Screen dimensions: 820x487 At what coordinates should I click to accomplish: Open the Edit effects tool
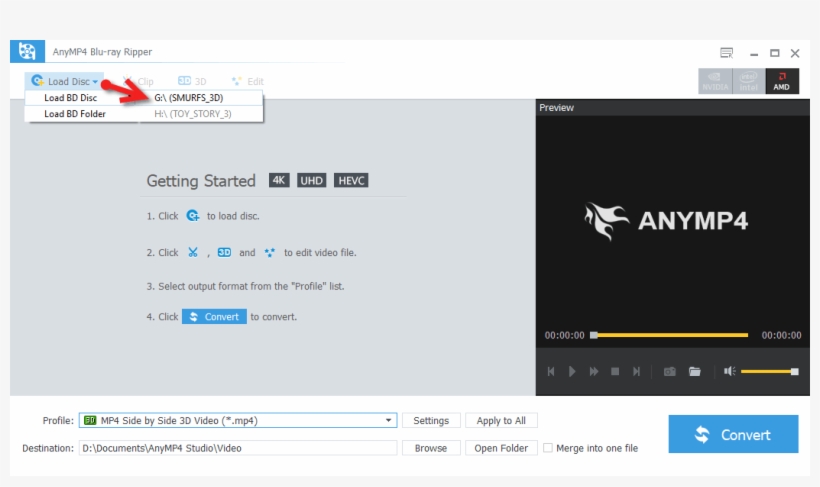pos(247,81)
